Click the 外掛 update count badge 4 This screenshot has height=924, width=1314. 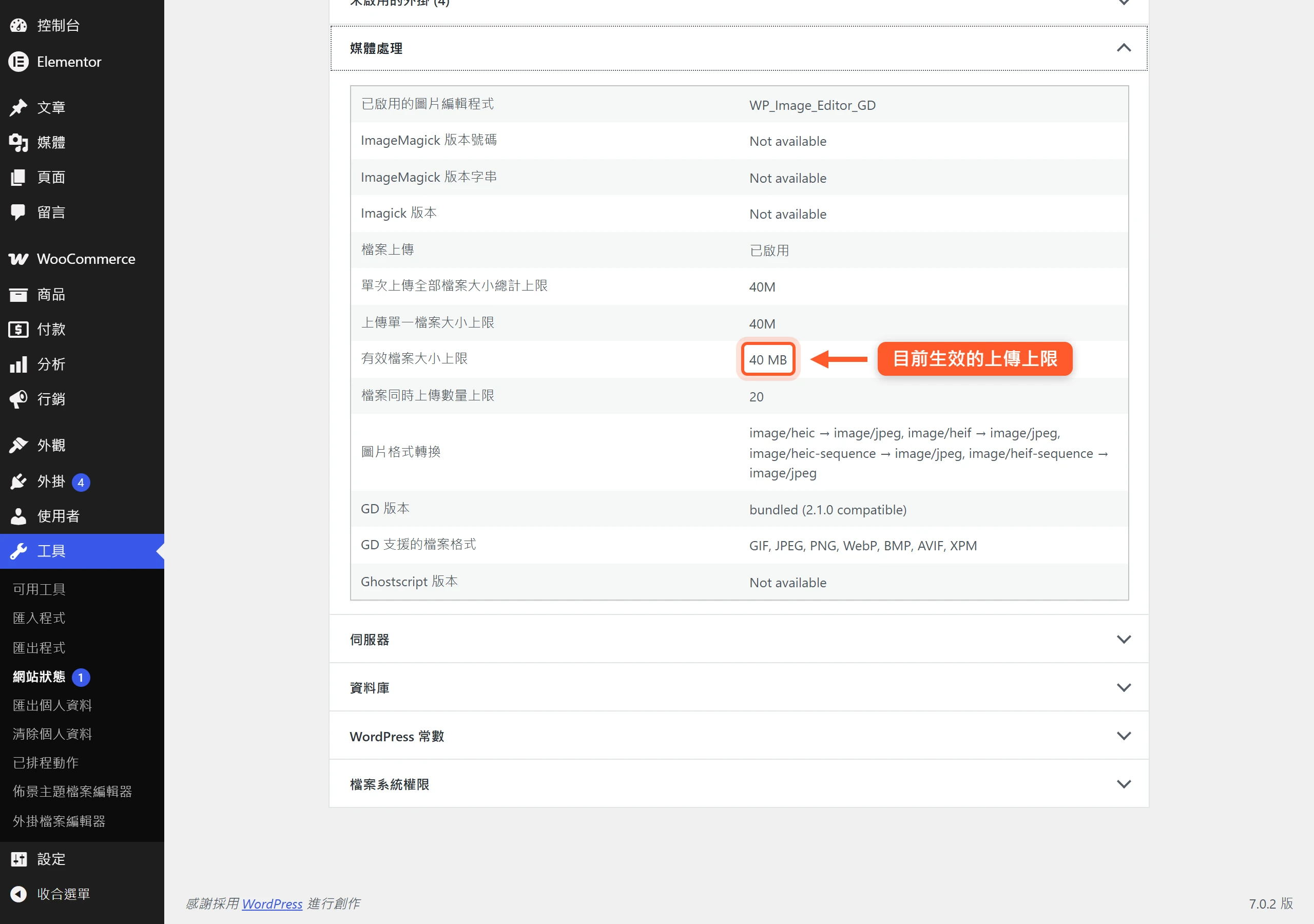point(81,483)
